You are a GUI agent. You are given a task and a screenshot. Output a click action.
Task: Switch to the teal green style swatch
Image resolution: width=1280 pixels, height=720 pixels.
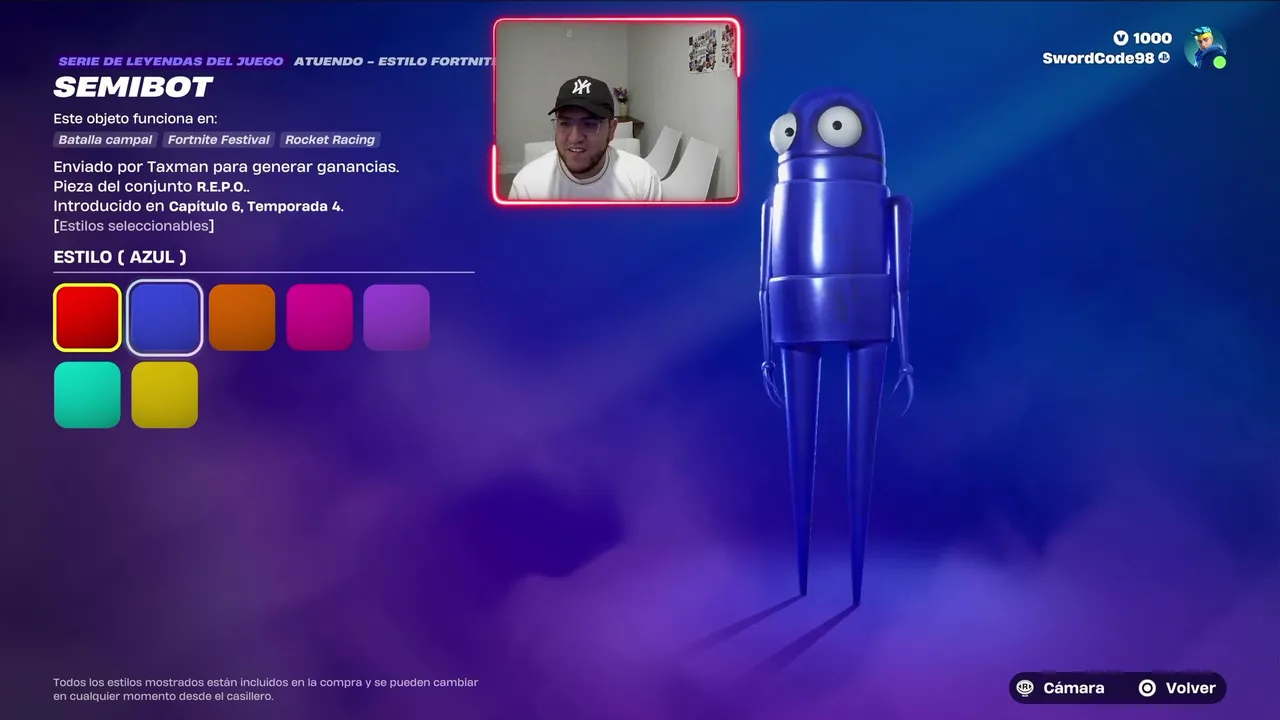87,395
